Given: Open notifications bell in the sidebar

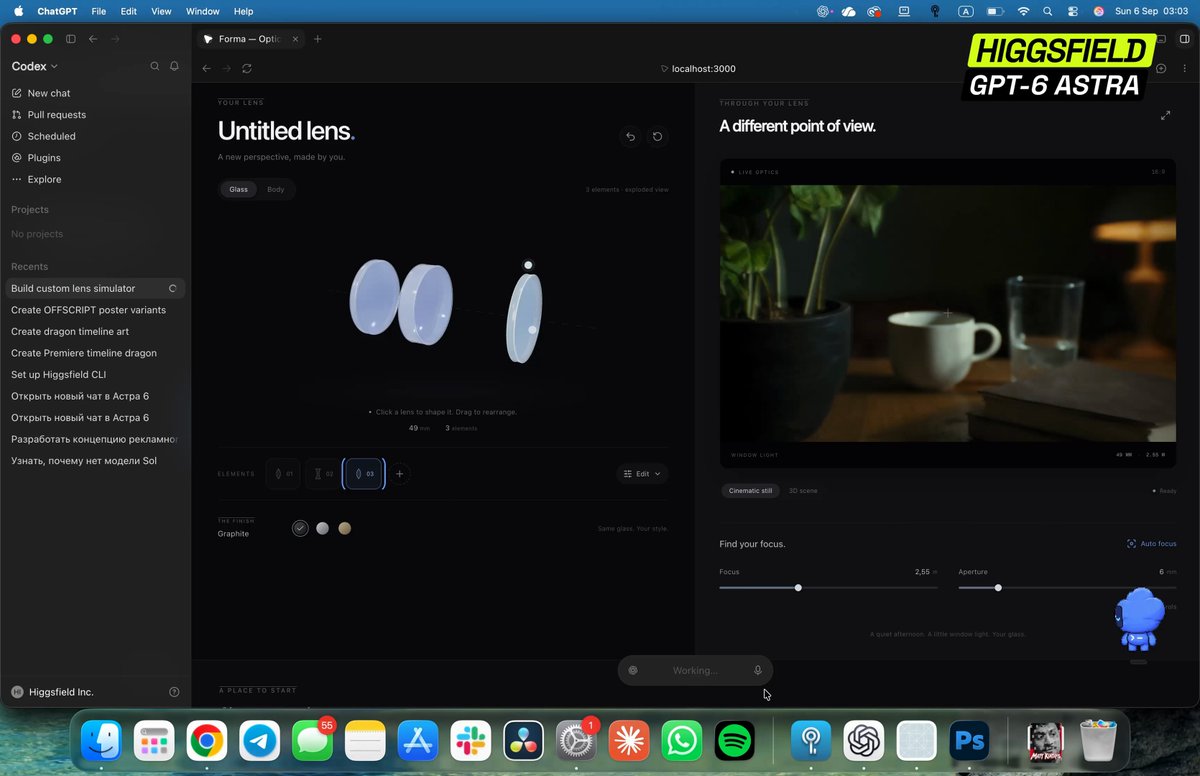Looking at the screenshot, I should click(174, 66).
